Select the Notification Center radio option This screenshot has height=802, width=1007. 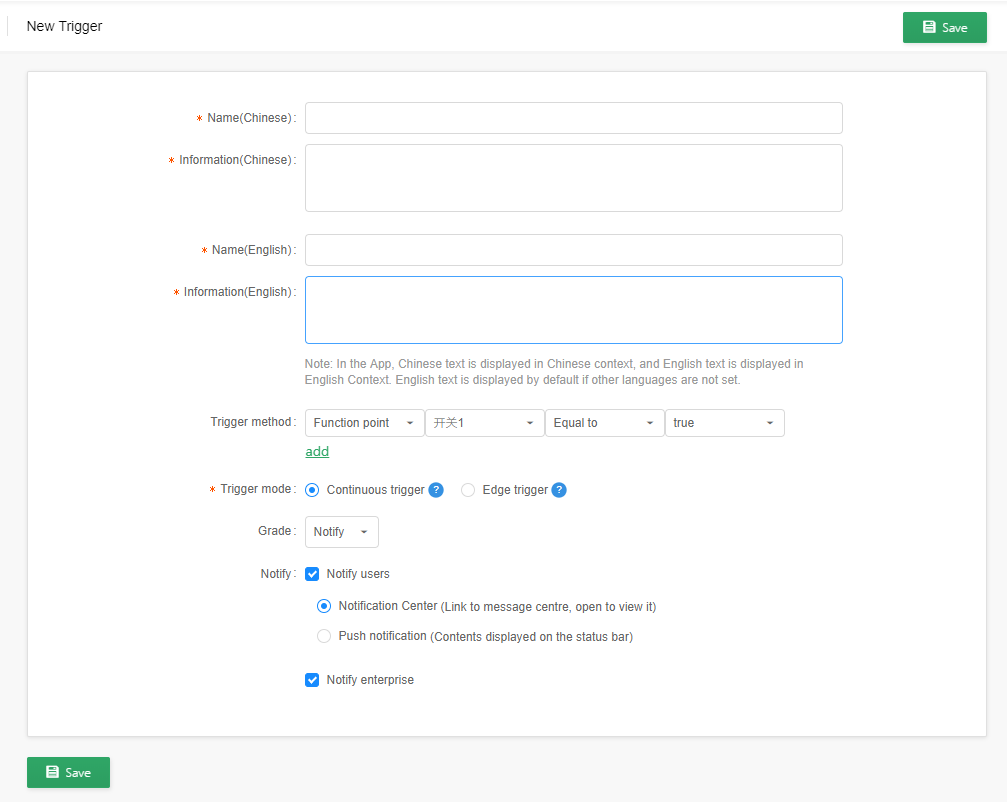(x=324, y=606)
